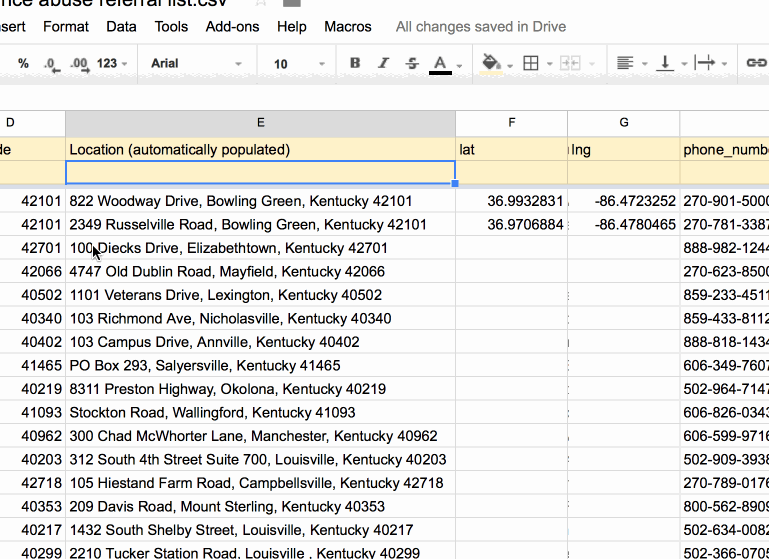The width and height of the screenshot is (769, 559).
Task: Expand the vertical align dropdown arrow
Action: coord(684,64)
